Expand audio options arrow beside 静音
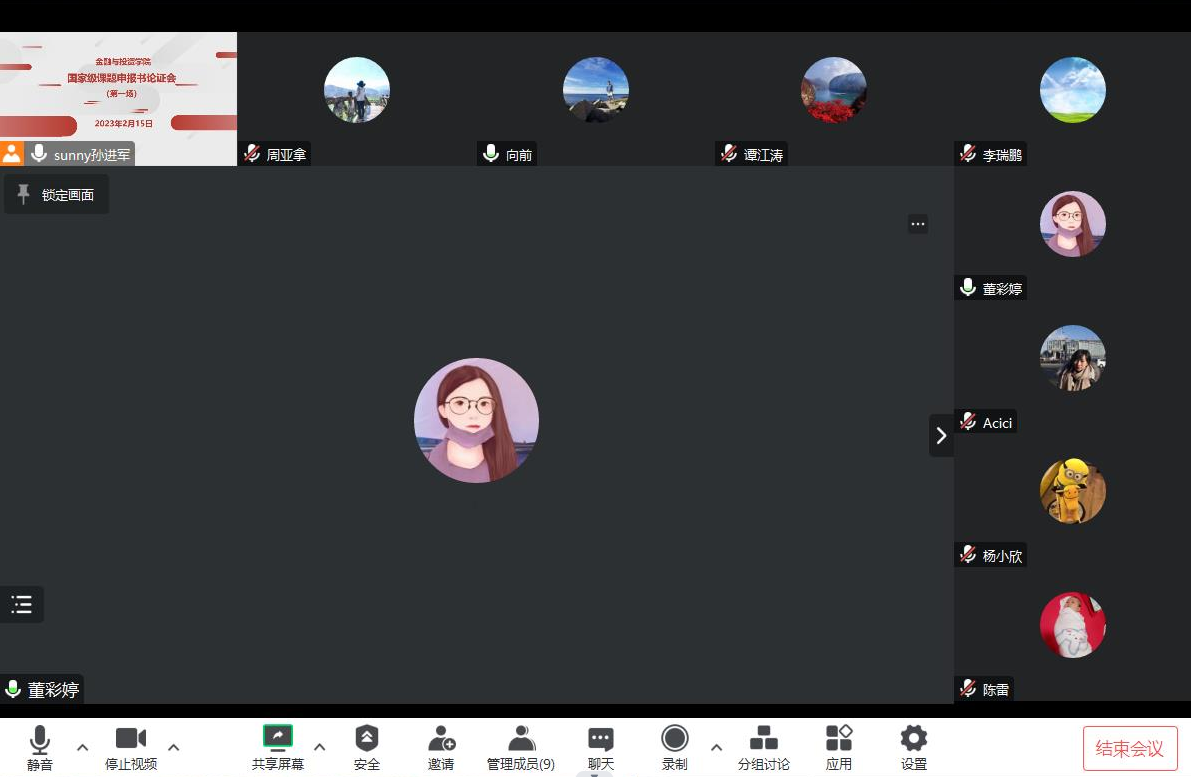This screenshot has height=777, width=1191. coord(83,747)
